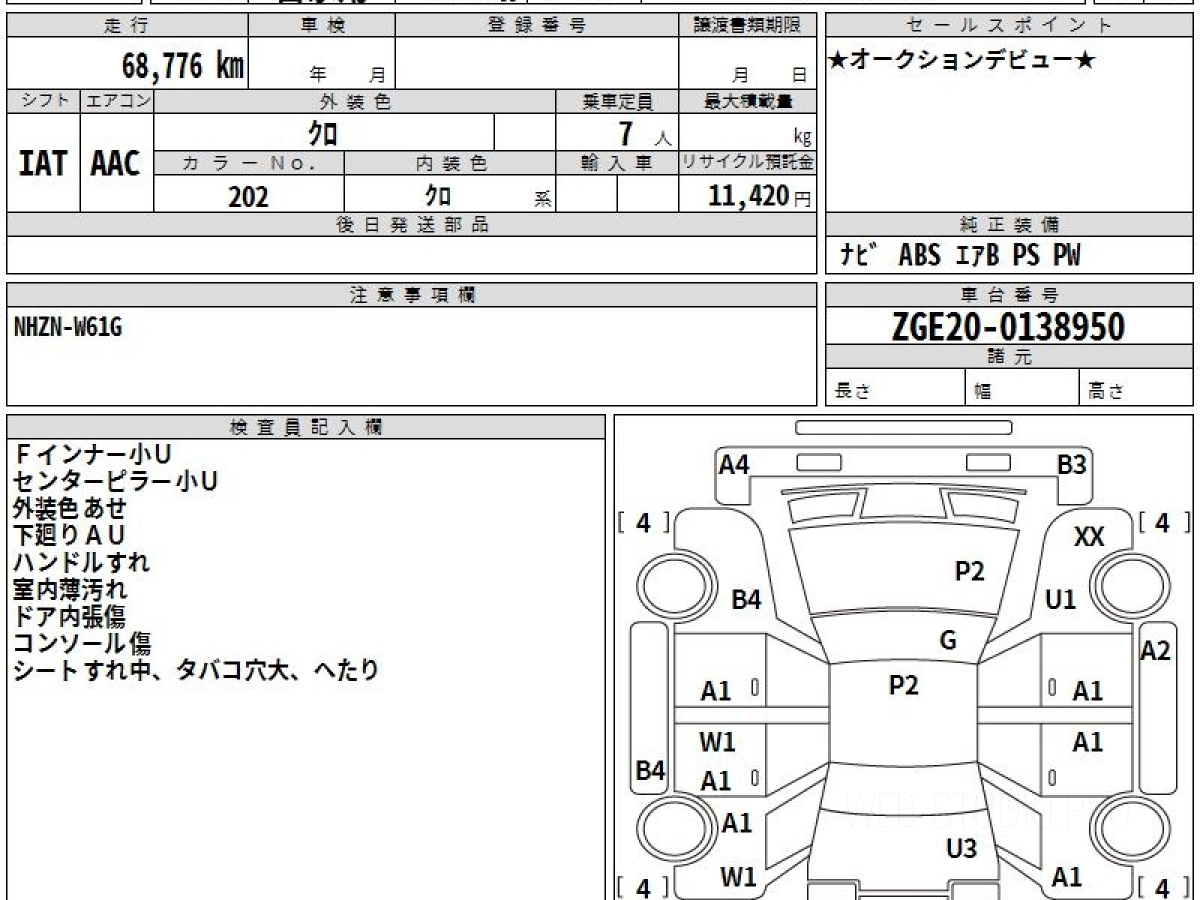Click the 車台番号 header
Screen dimensions: 1200x900
pos(1009,295)
